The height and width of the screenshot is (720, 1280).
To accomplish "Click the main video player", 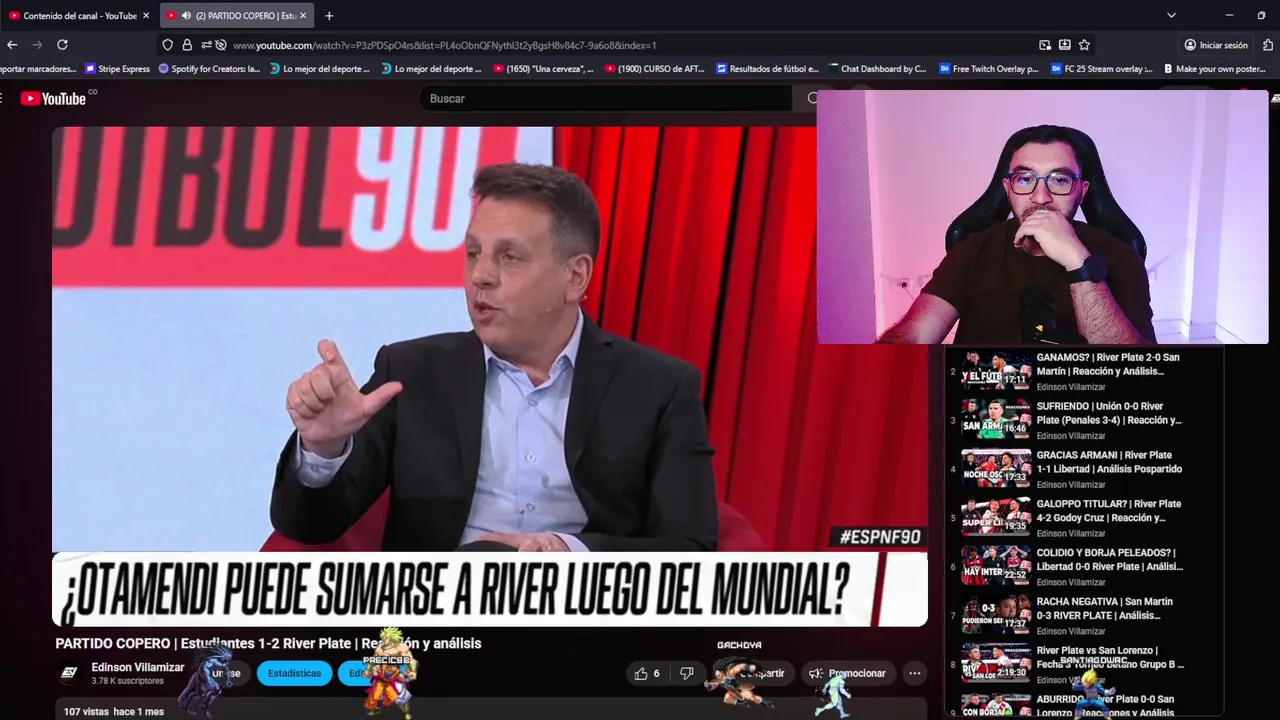I will point(490,376).
